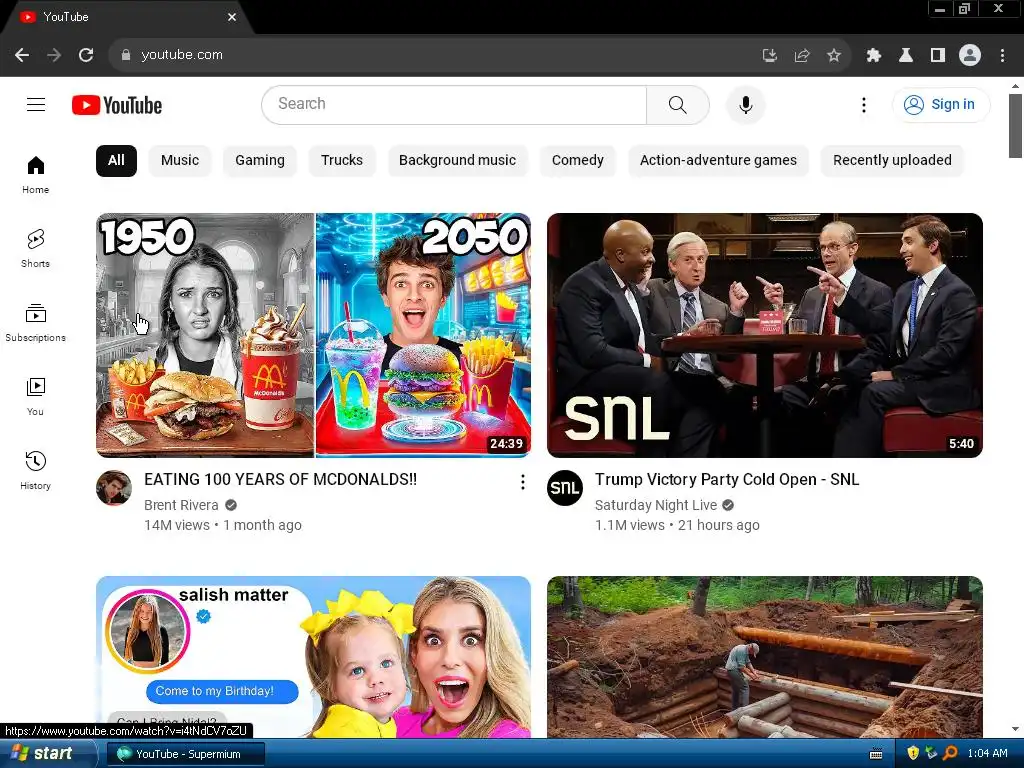Open Brent Rivera channel name link
This screenshot has height=768, width=1024.
[x=181, y=505]
